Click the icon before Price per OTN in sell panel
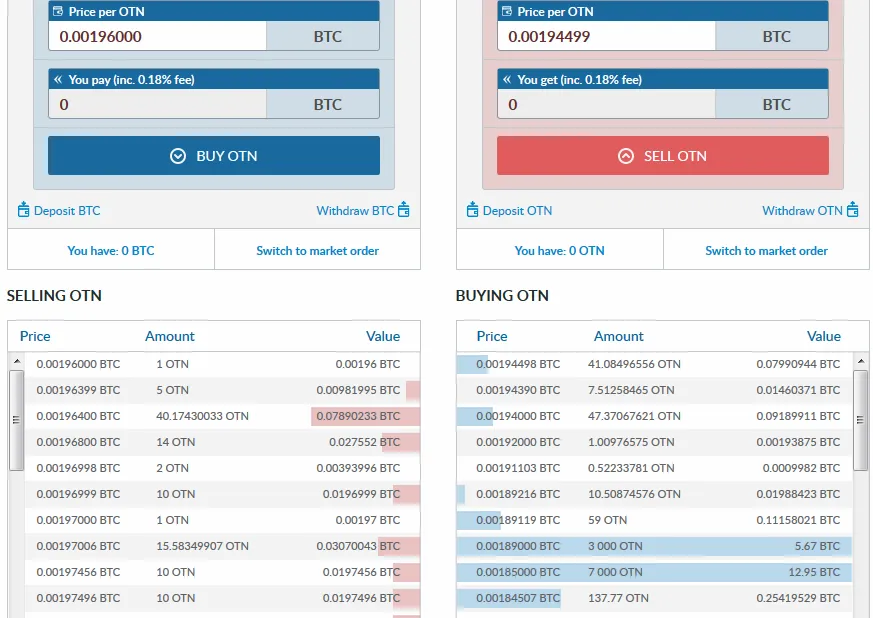The image size is (873, 618). pyautogui.click(x=507, y=11)
